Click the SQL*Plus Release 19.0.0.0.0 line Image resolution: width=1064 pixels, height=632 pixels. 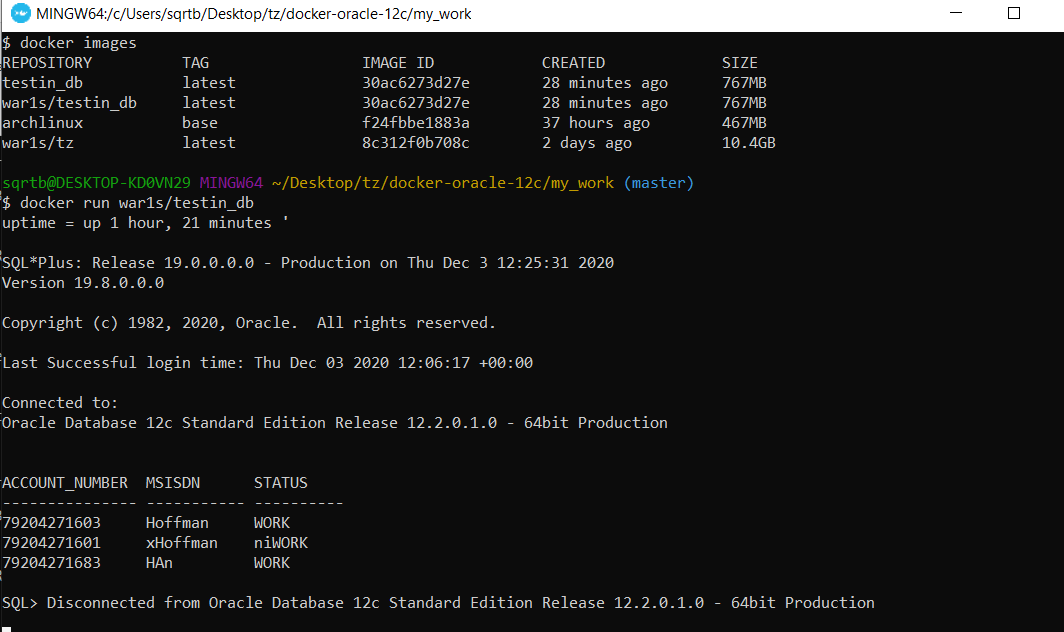(308, 263)
